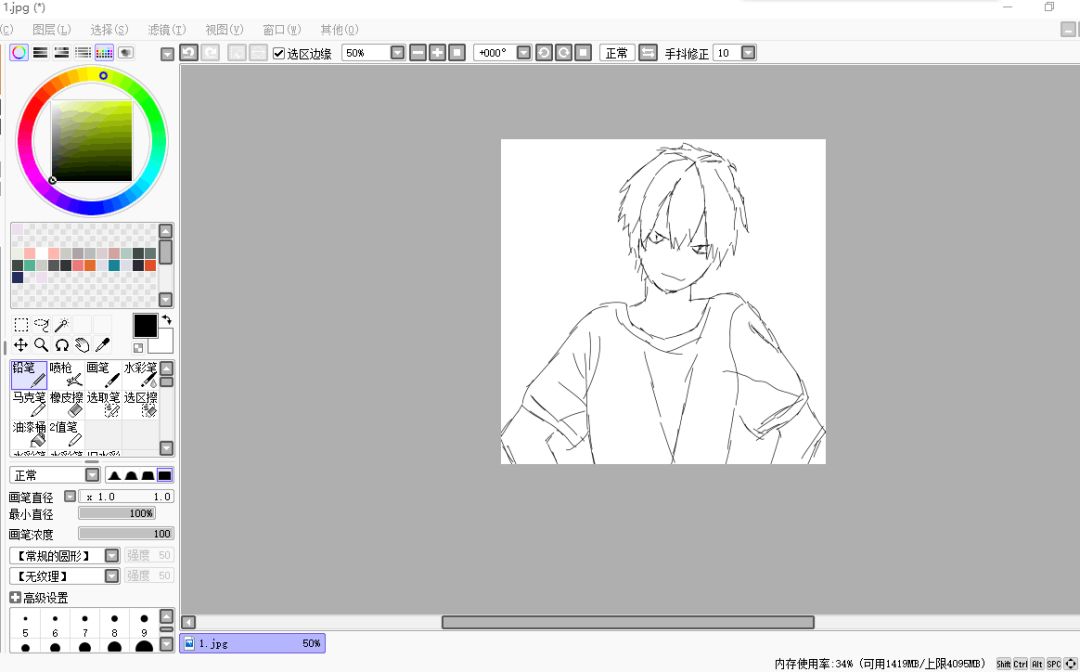Toggle the RGB slider panel
Viewport: 1080px width, 672px height.
coord(40,52)
